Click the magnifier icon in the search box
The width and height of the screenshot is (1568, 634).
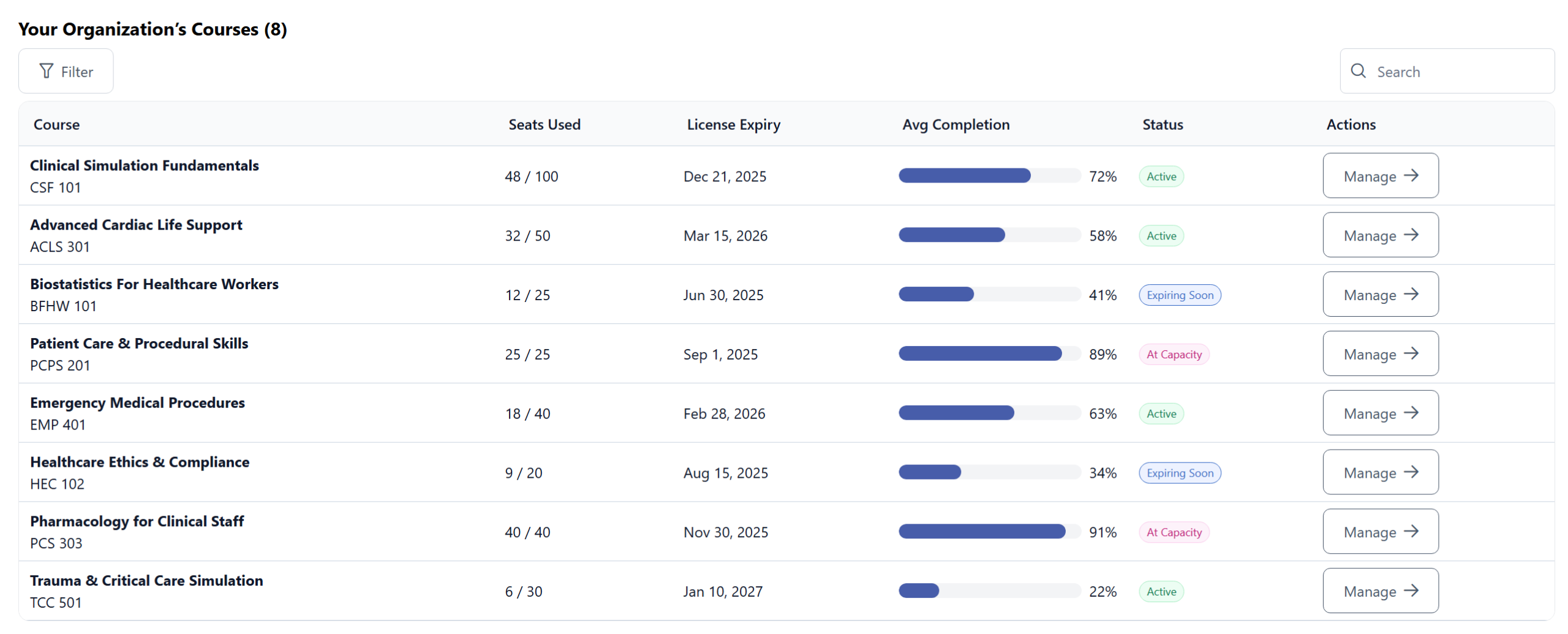[1357, 71]
